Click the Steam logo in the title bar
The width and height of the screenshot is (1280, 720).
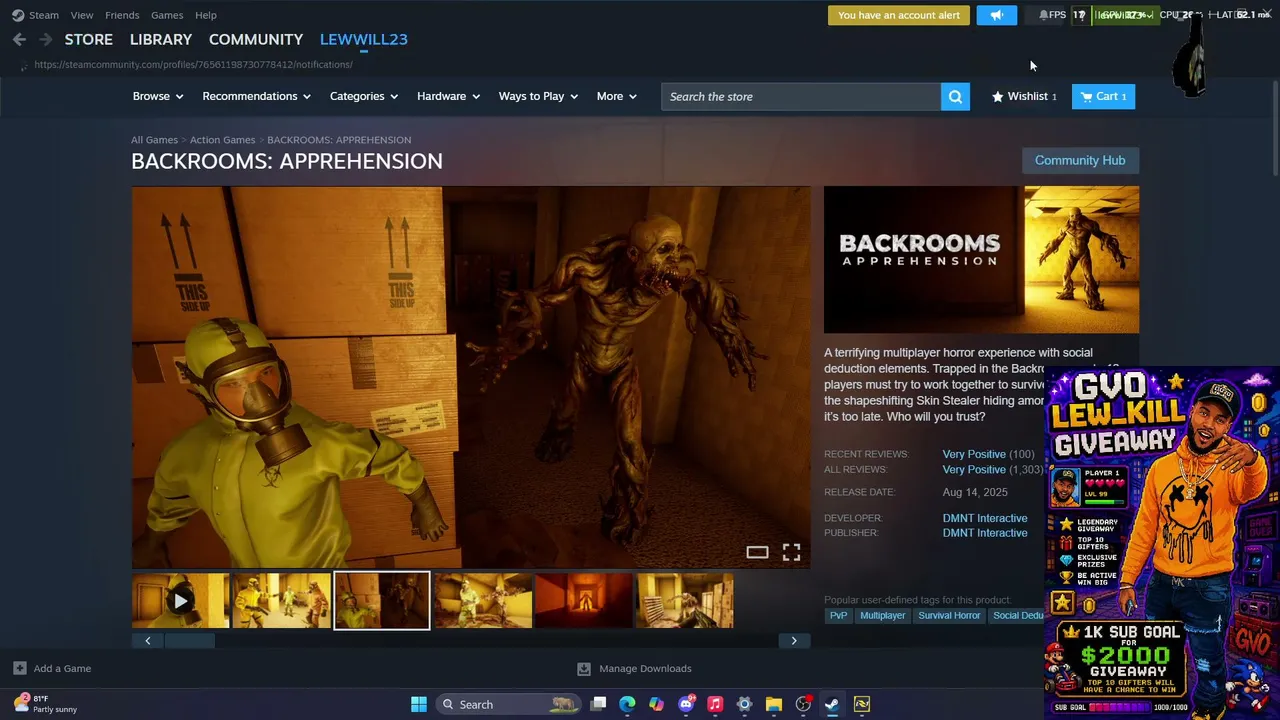18,15
